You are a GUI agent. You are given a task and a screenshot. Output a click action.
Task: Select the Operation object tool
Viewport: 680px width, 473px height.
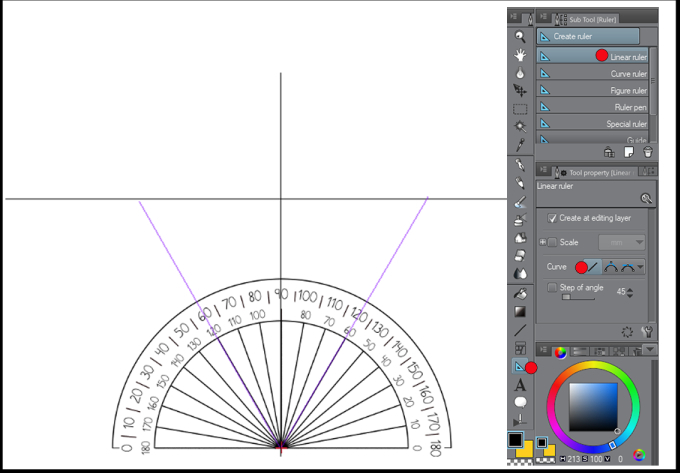[520, 73]
